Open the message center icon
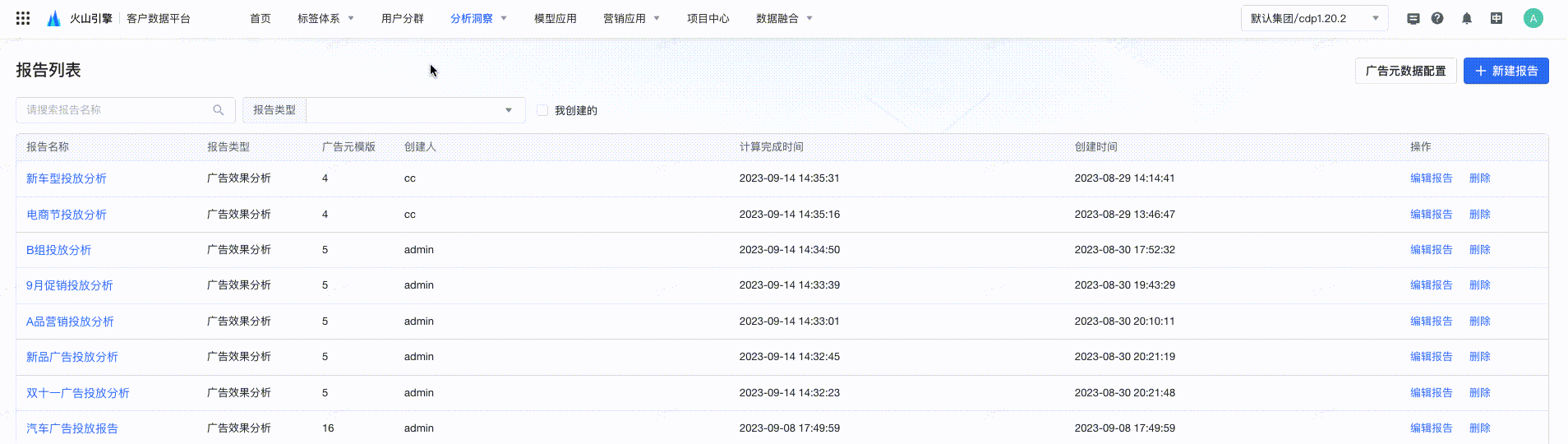The width and height of the screenshot is (1568, 444). pyautogui.click(x=1414, y=18)
